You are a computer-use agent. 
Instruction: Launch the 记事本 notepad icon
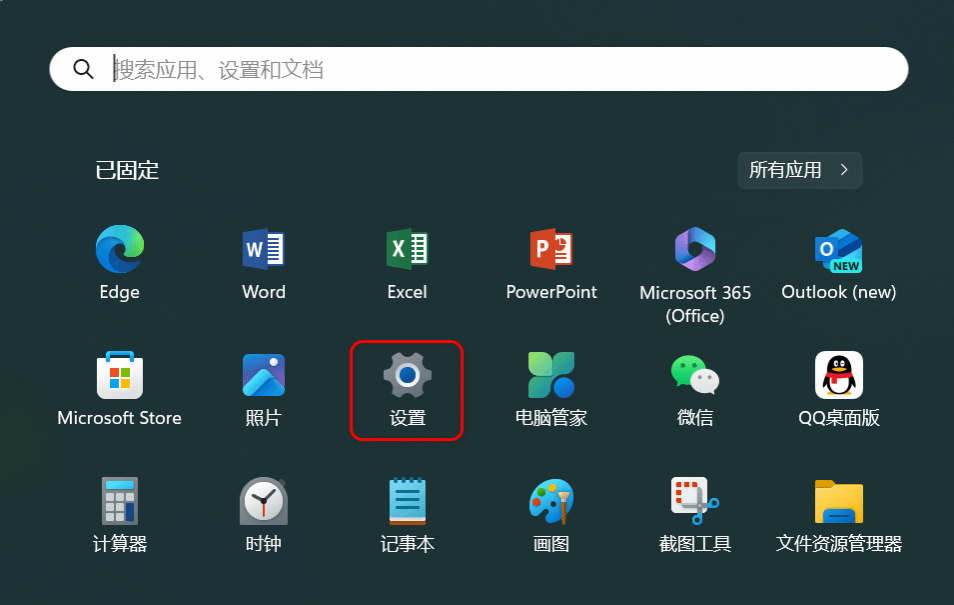(x=407, y=501)
